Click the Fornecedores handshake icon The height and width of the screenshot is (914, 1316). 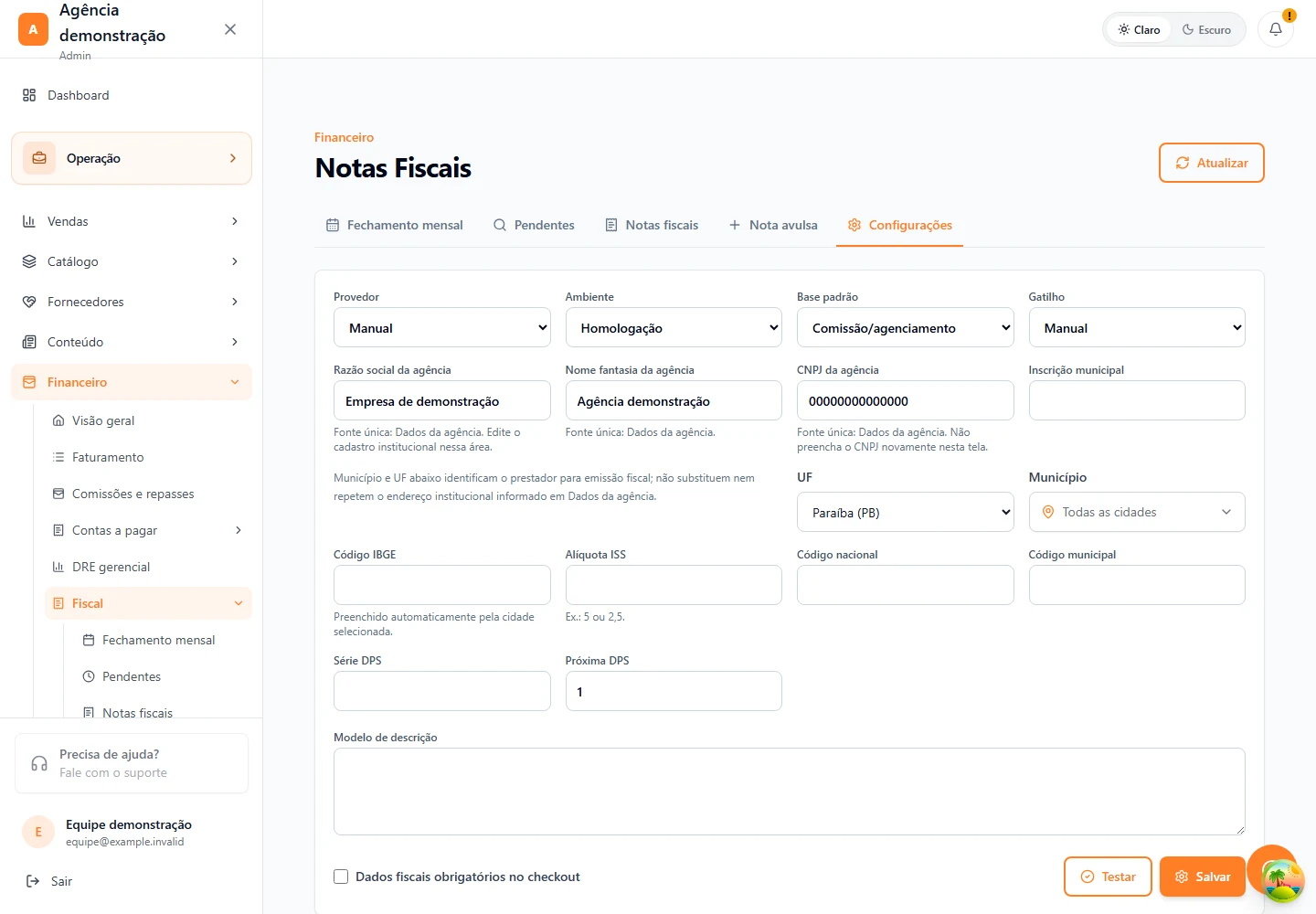point(29,302)
